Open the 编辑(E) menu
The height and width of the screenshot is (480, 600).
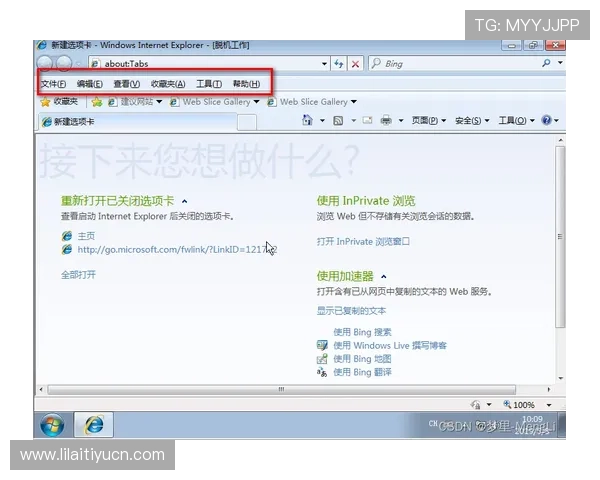(90, 84)
